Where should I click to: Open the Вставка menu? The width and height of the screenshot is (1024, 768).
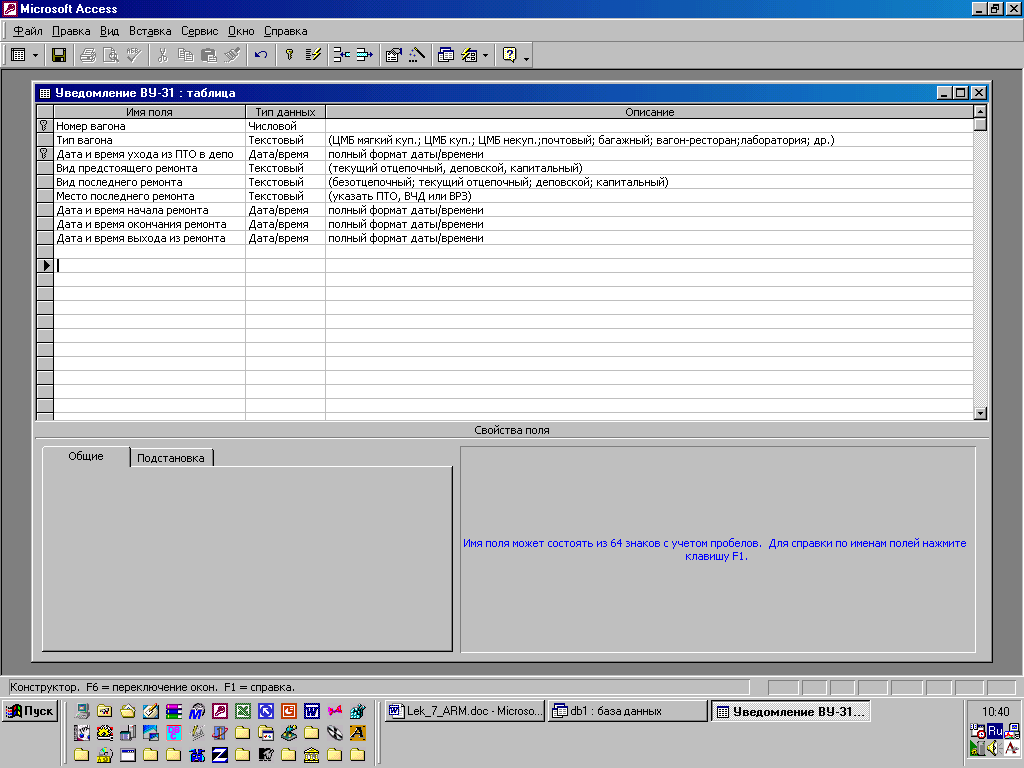coord(150,31)
